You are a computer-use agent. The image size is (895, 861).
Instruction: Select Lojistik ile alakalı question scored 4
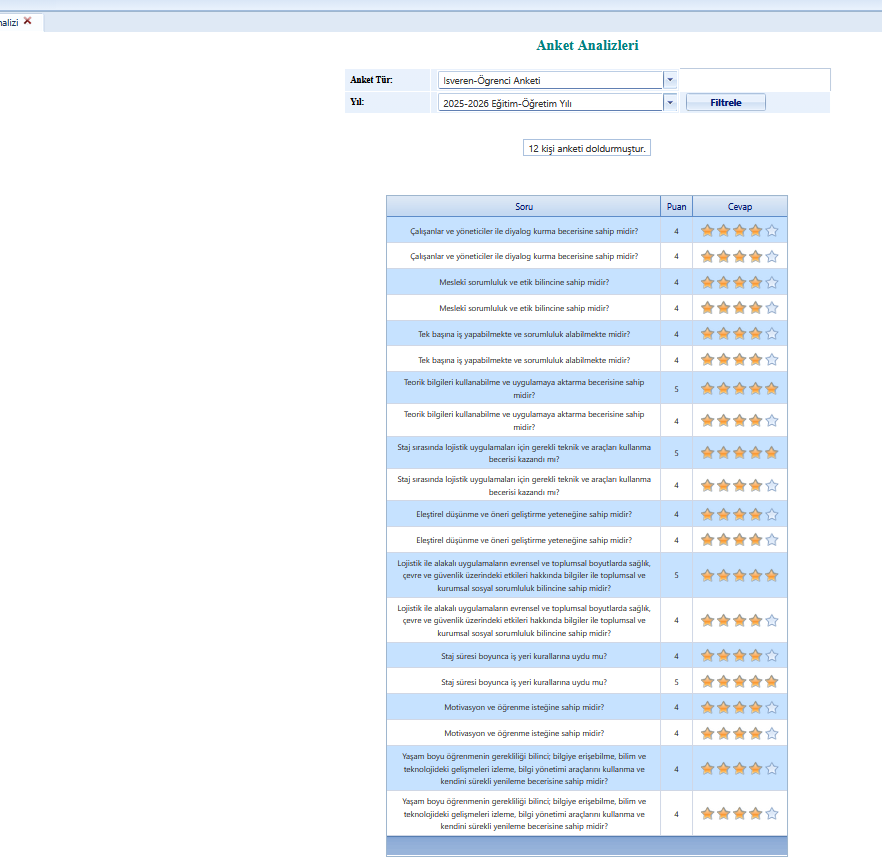(x=524, y=621)
